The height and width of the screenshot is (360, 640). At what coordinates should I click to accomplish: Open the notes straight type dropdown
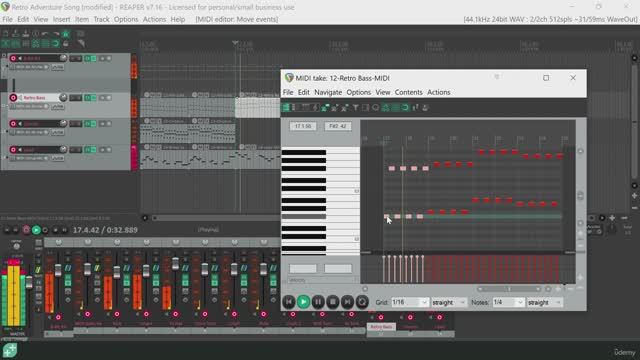(544, 302)
